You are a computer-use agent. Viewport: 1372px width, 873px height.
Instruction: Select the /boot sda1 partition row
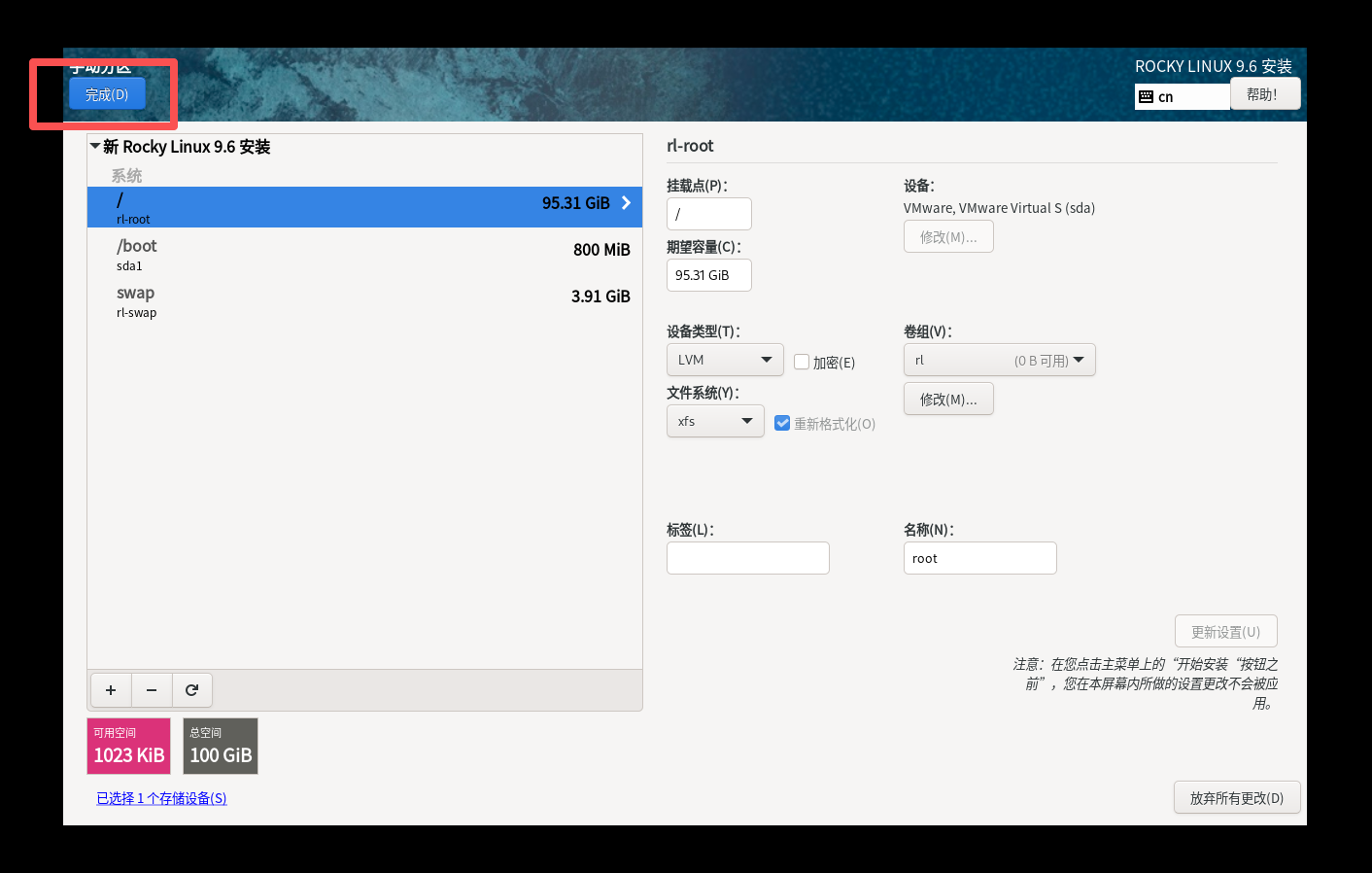[x=364, y=254]
